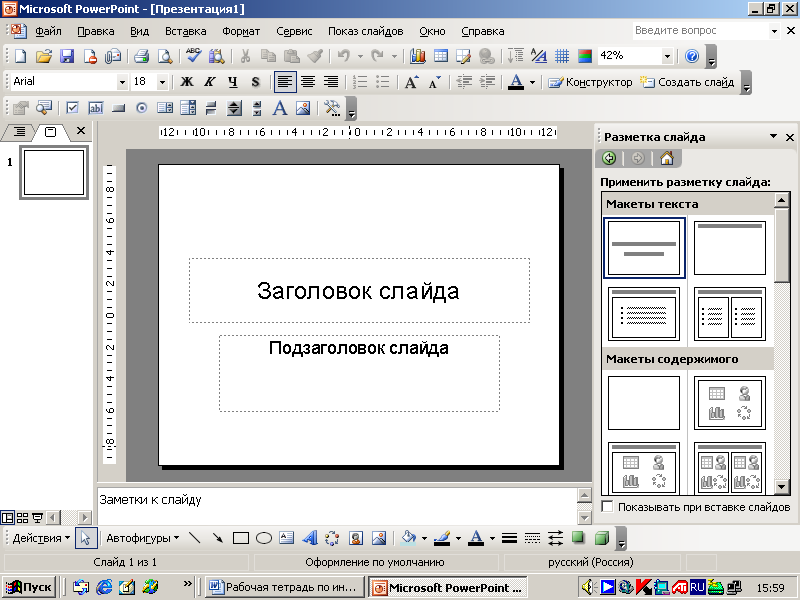Click the Конструктор button
This screenshot has width=800, height=600.
(x=590, y=82)
